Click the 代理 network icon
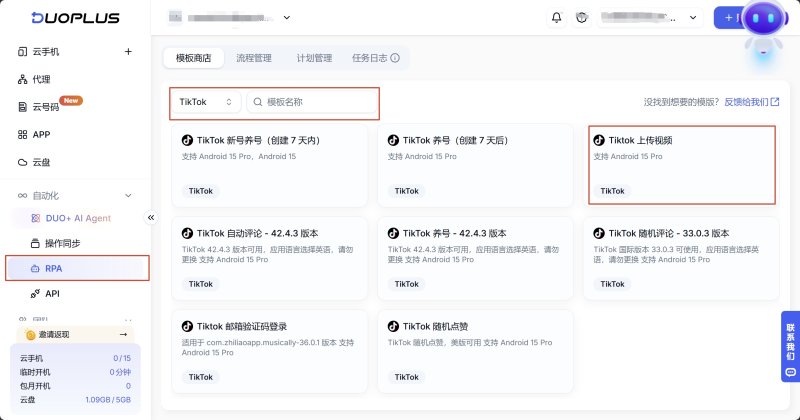This screenshot has height=420, width=800. point(22,79)
